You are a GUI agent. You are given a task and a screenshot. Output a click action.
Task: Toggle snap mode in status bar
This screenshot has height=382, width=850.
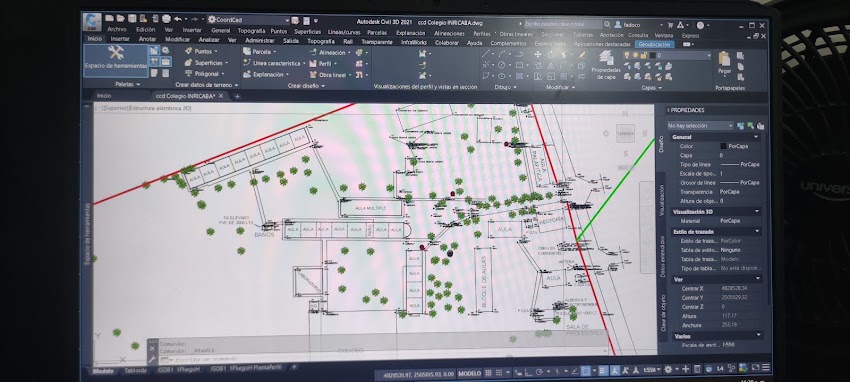click(498, 373)
